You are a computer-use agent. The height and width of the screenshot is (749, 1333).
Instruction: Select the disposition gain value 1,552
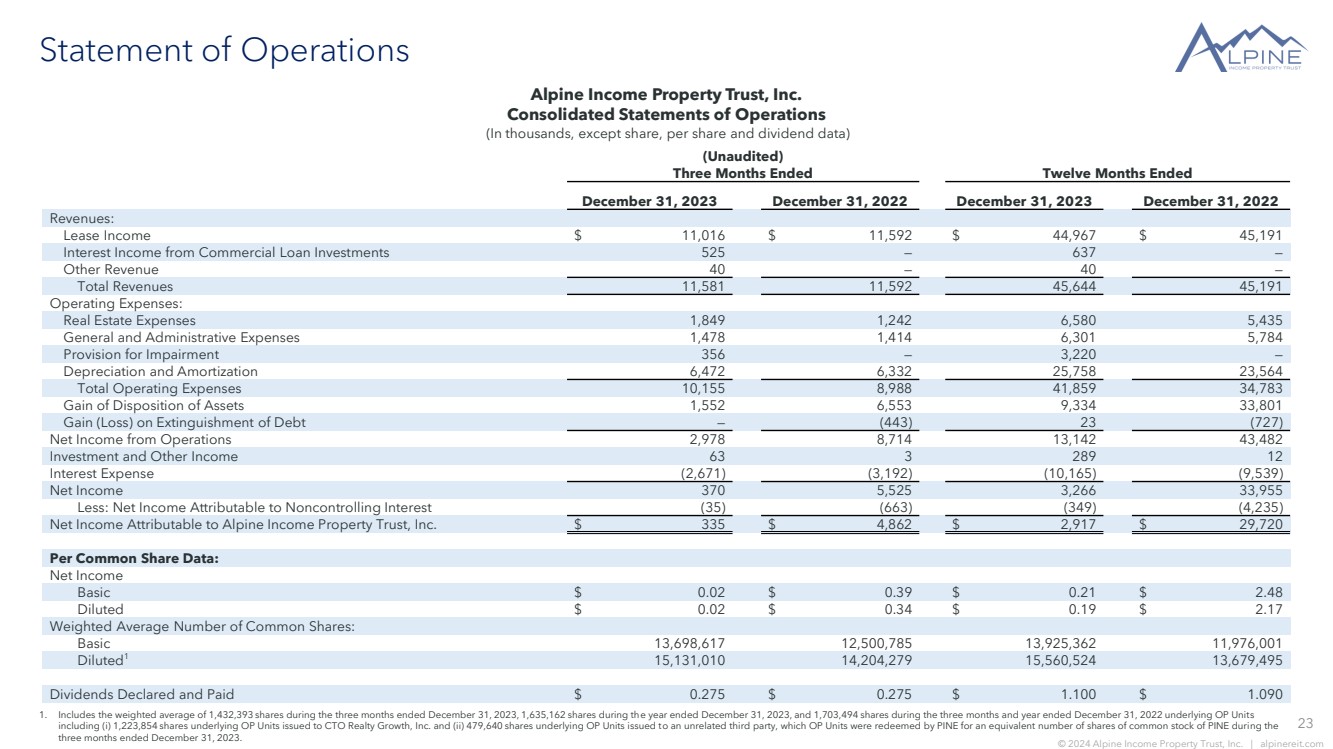pos(706,405)
